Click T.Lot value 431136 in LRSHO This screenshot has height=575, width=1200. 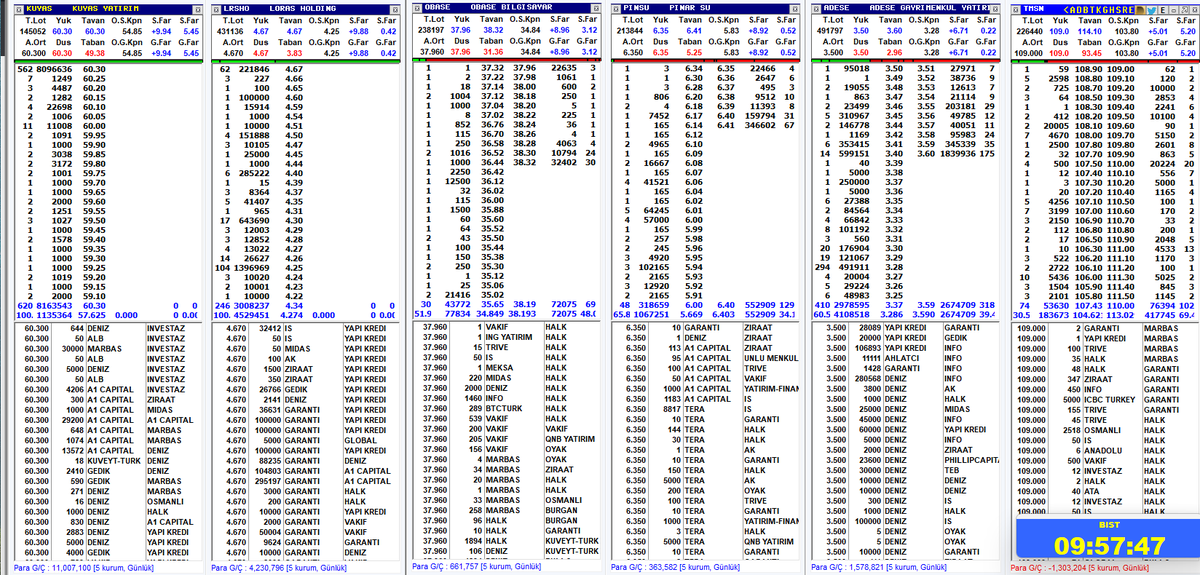232,31
